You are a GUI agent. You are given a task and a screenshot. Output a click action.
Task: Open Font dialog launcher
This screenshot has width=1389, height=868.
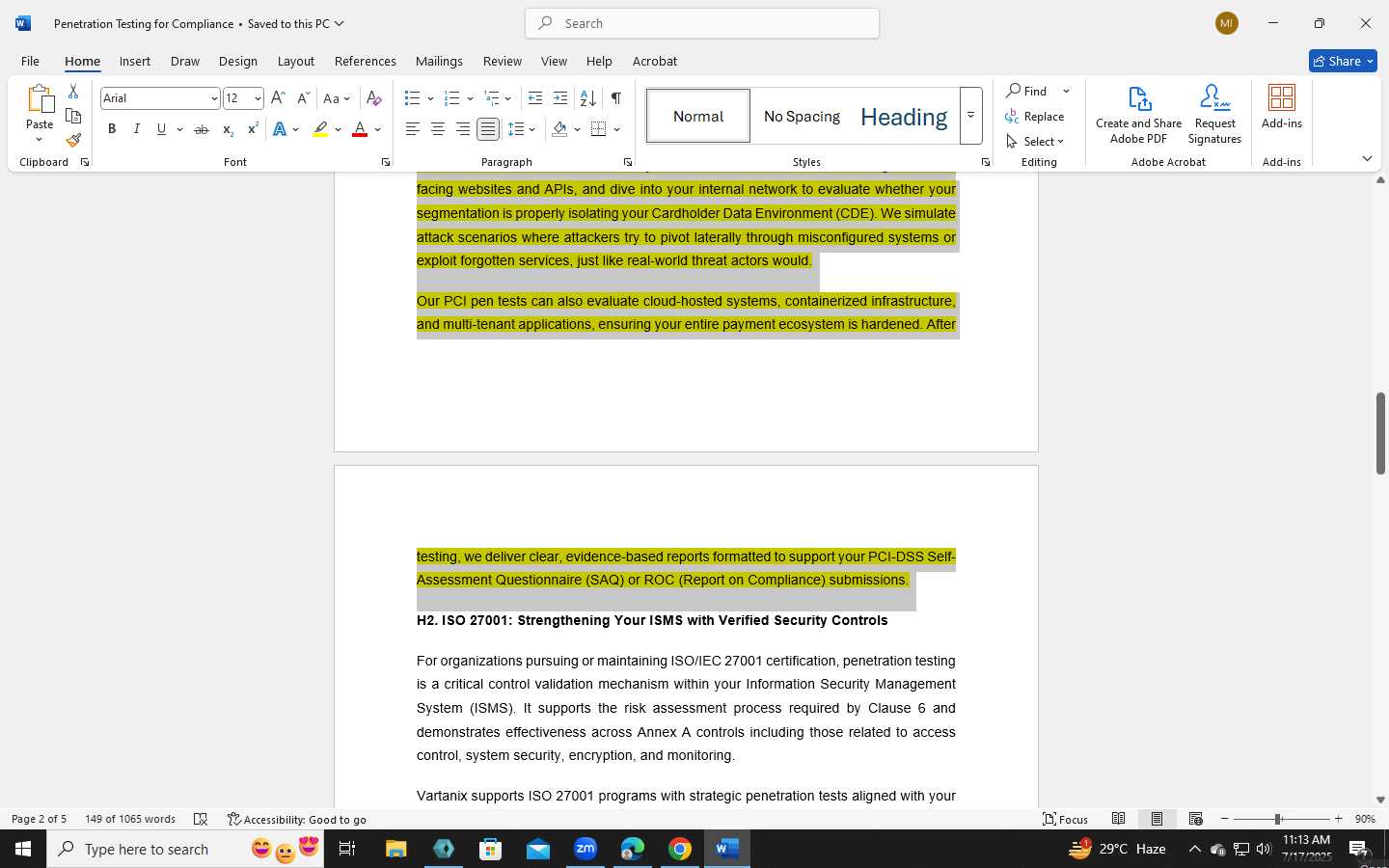(x=386, y=162)
